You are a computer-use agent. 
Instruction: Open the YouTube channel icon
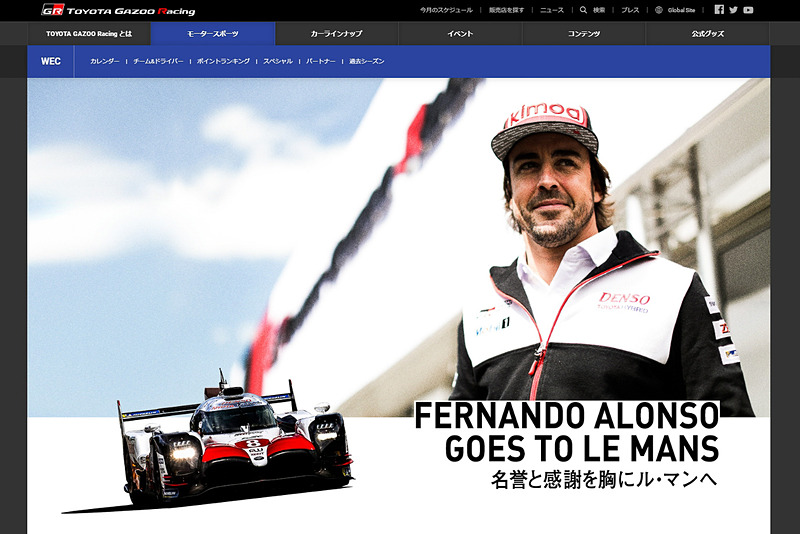(748, 10)
